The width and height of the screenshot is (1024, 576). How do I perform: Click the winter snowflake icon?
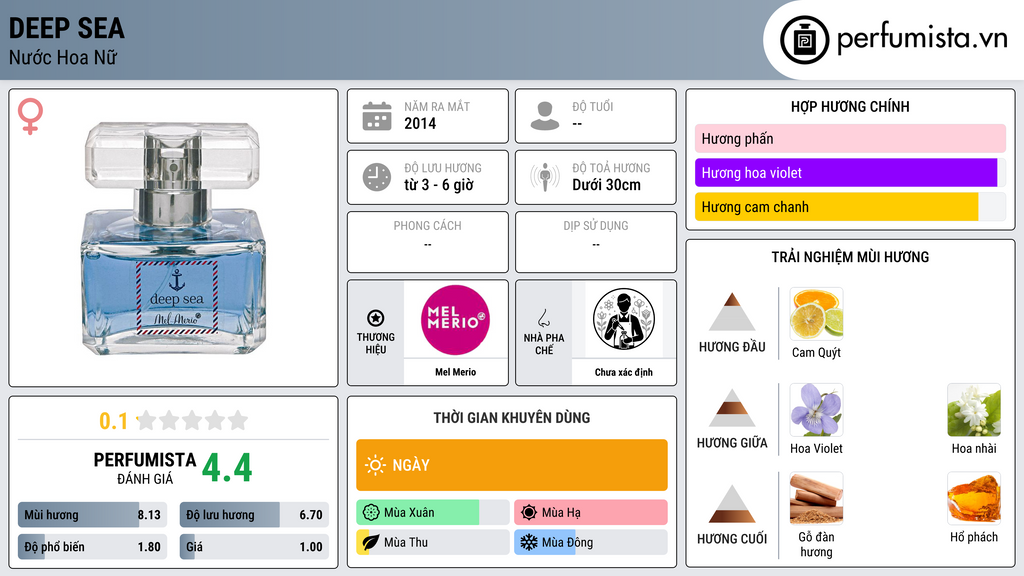pyautogui.click(x=529, y=542)
